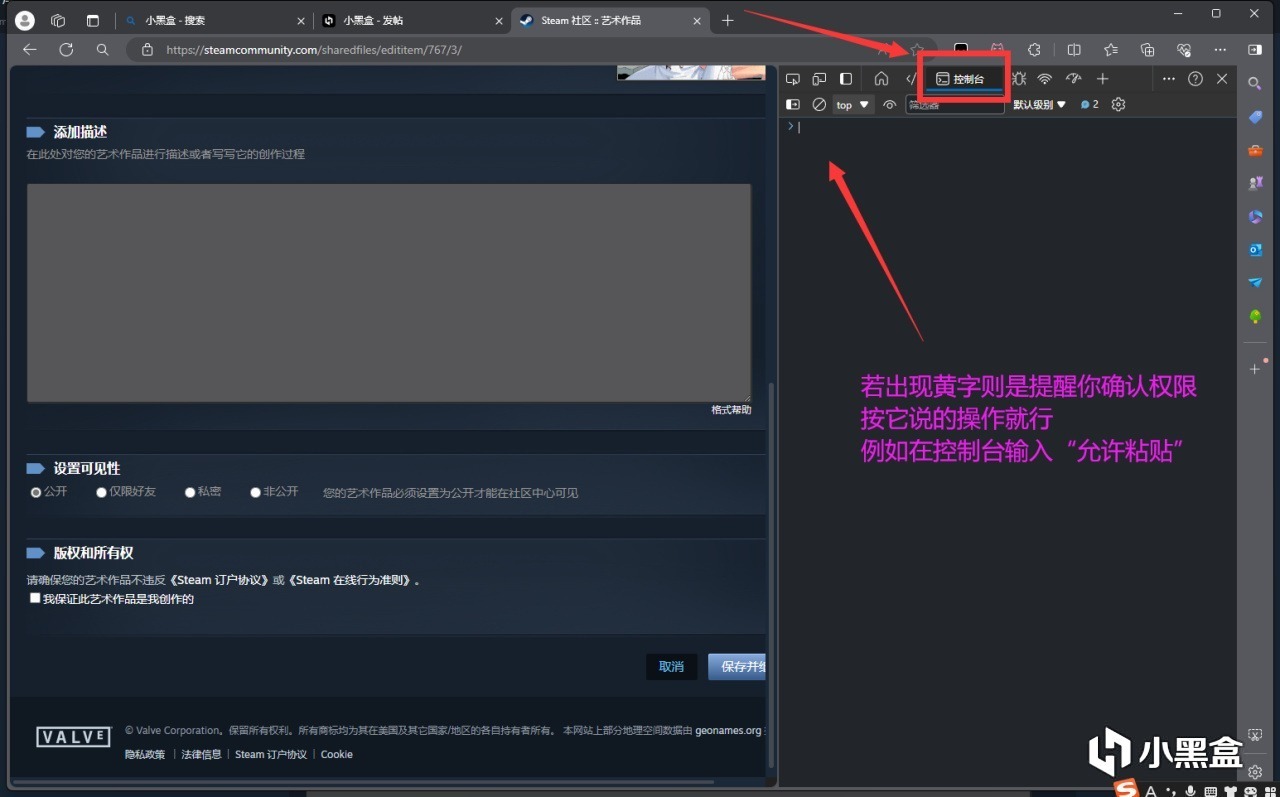Viewport: 1280px width, 797px height.
Task: Open the Steam 订户协议 footer link
Action: coord(271,755)
